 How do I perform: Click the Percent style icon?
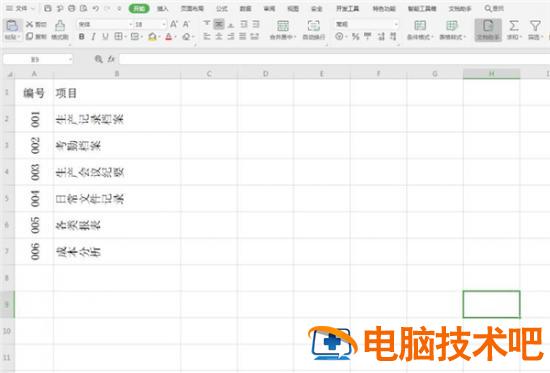tap(356, 36)
